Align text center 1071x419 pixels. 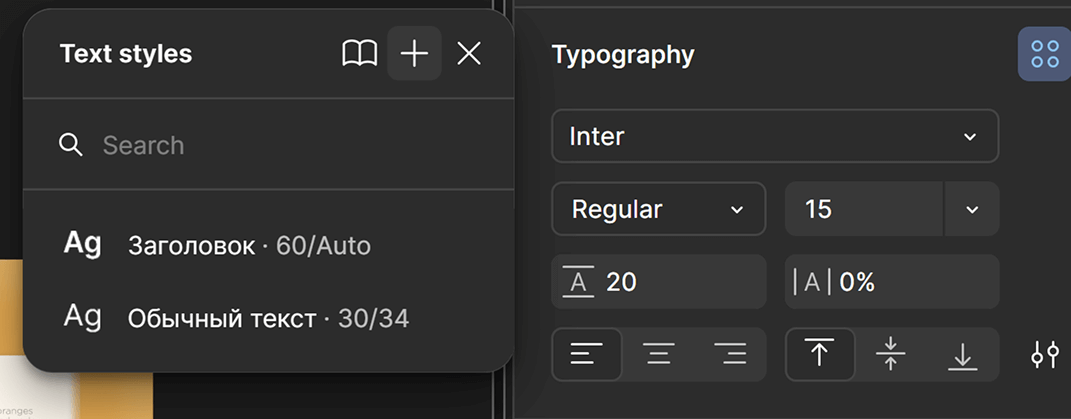point(658,354)
